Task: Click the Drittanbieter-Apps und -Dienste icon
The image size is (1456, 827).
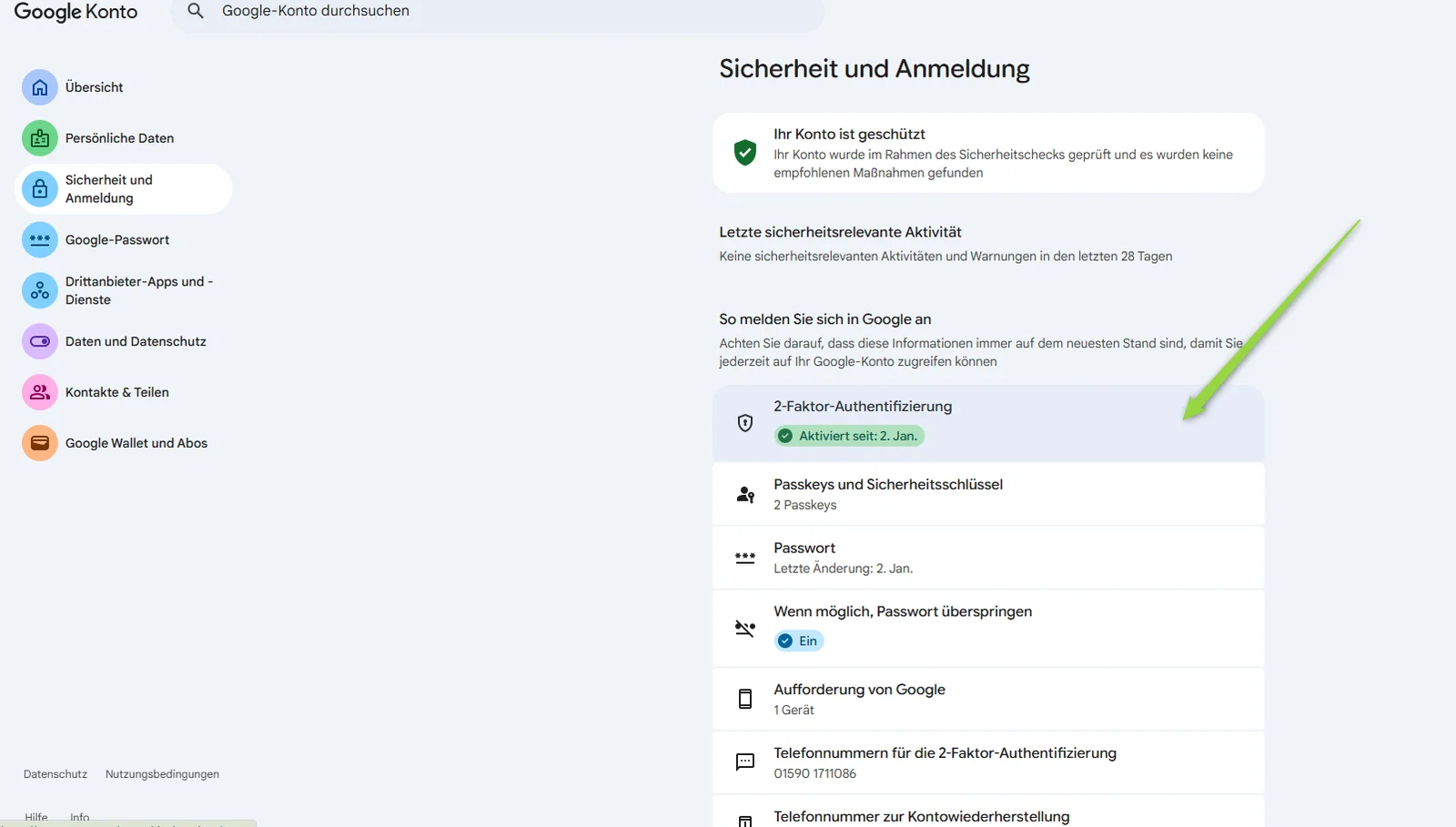Action: tap(40, 291)
